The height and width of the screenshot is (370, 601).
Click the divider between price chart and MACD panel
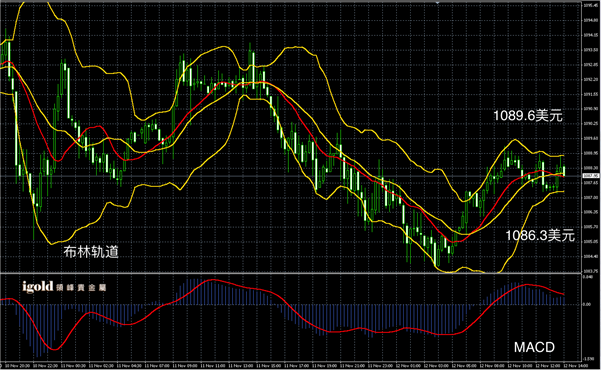[291, 273]
